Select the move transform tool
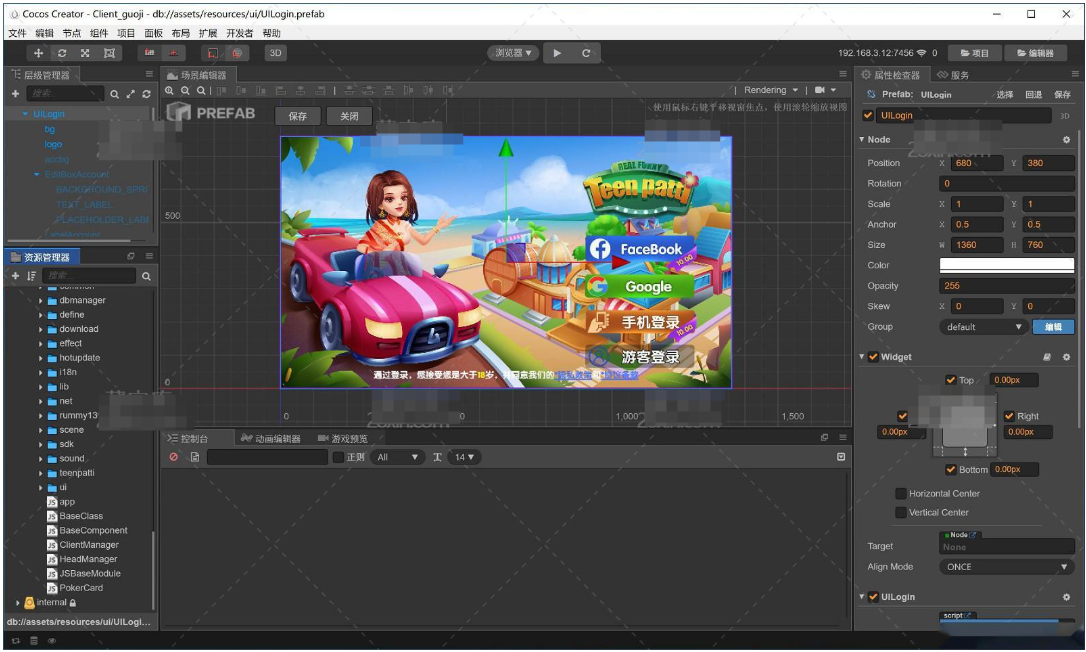The image size is (1086, 652). (x=39, y=53)
